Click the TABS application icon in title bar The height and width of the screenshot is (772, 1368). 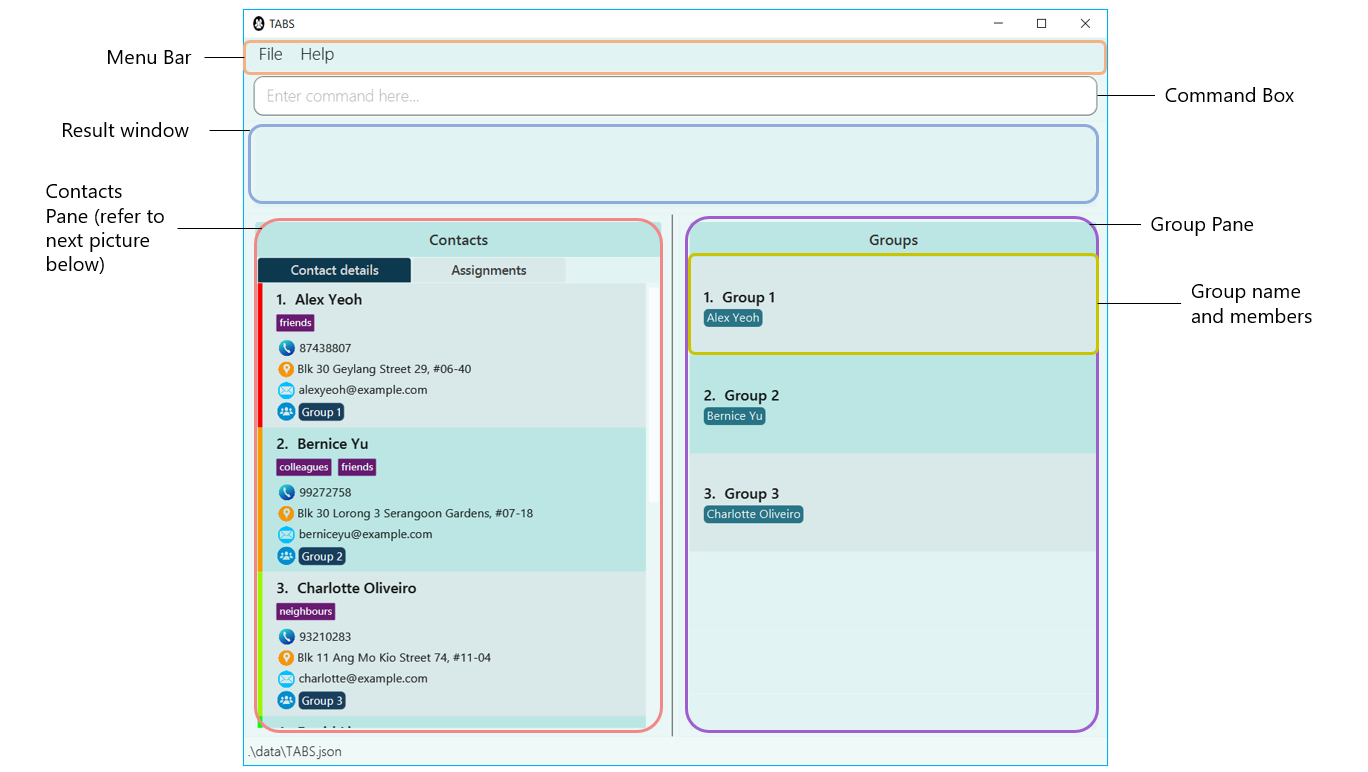(x=257, y=22)
